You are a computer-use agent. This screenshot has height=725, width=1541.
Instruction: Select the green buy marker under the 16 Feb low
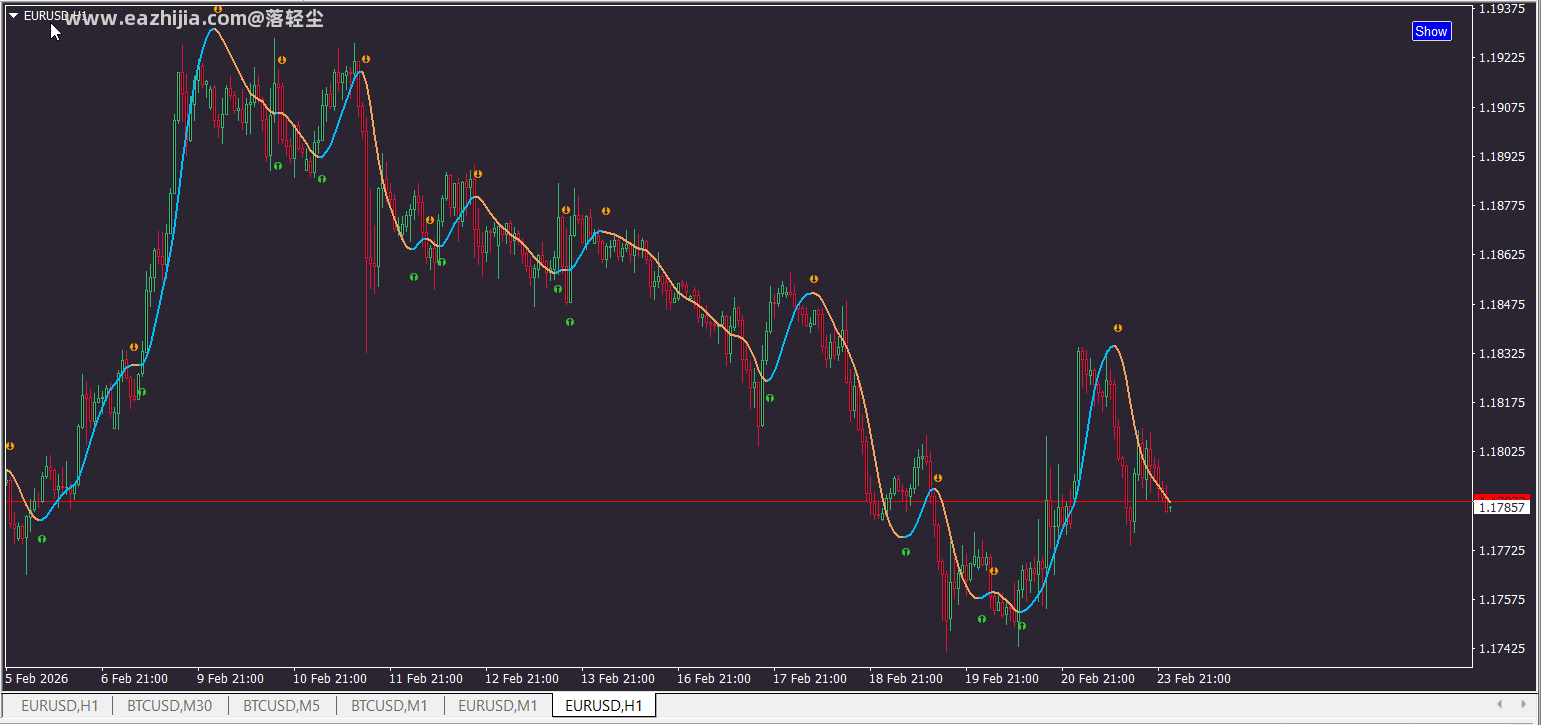770,398
